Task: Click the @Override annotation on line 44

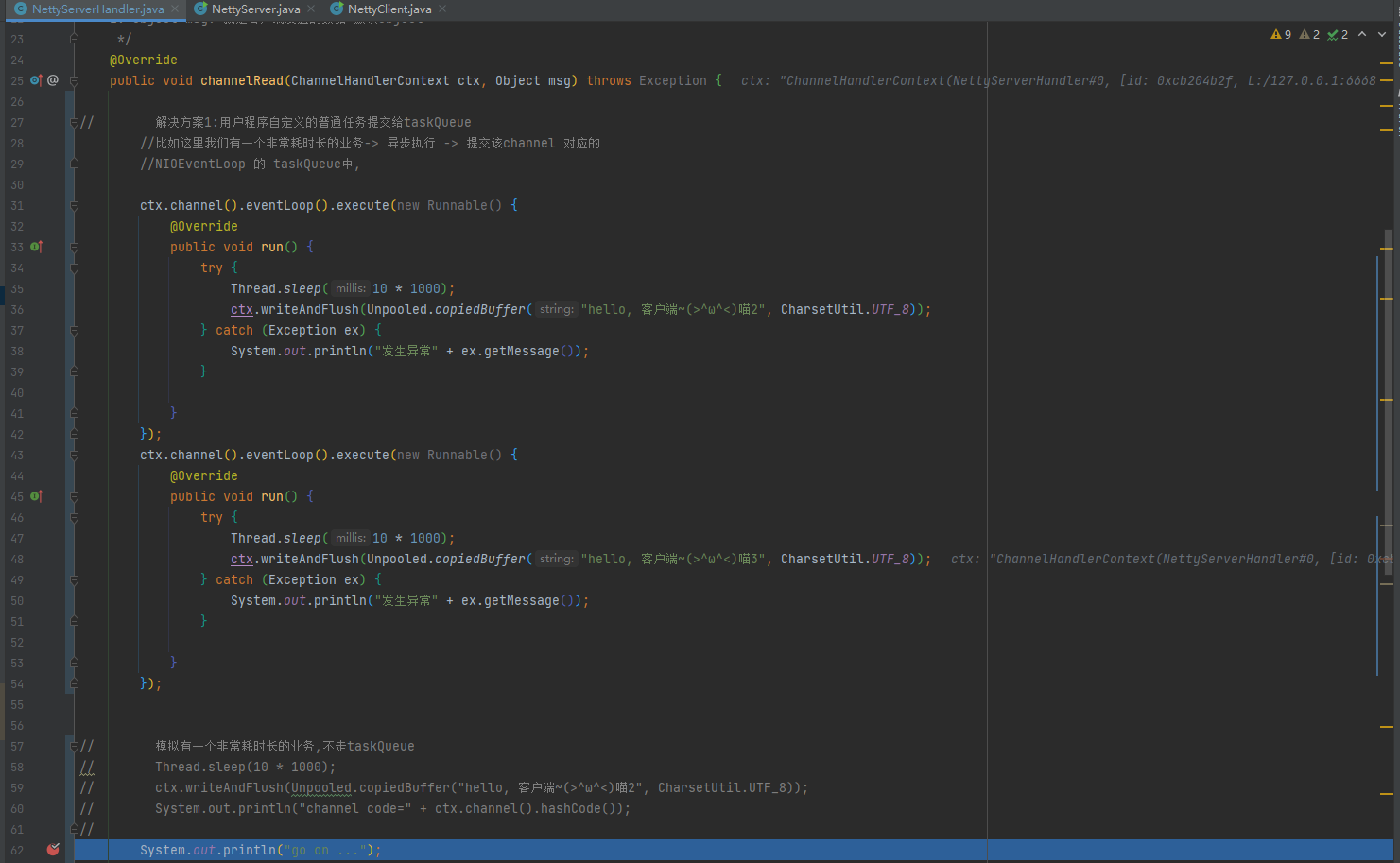Action: (x=204, y=475)
